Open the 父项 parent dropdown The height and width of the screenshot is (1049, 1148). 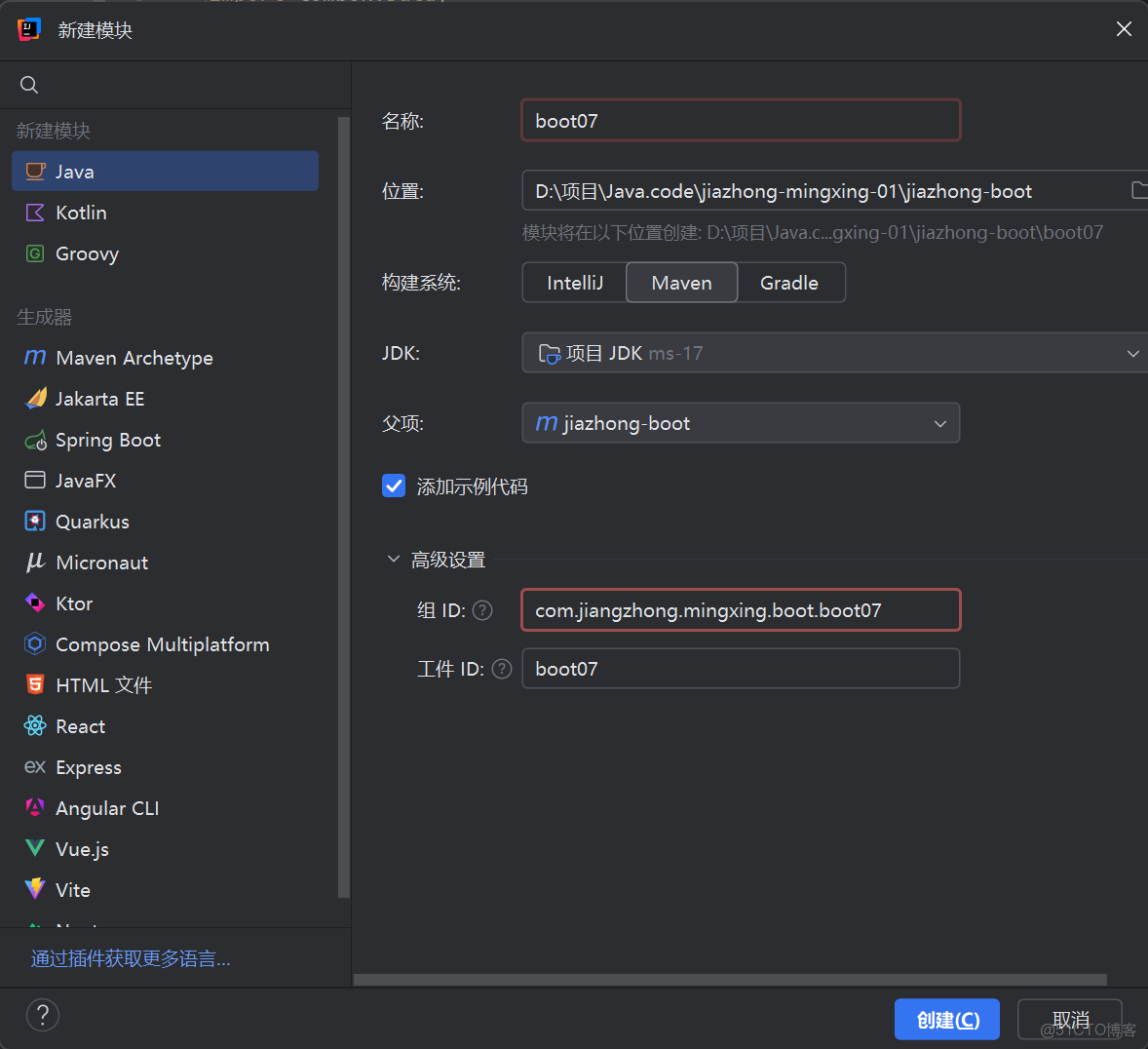click(x=939, y=423)
